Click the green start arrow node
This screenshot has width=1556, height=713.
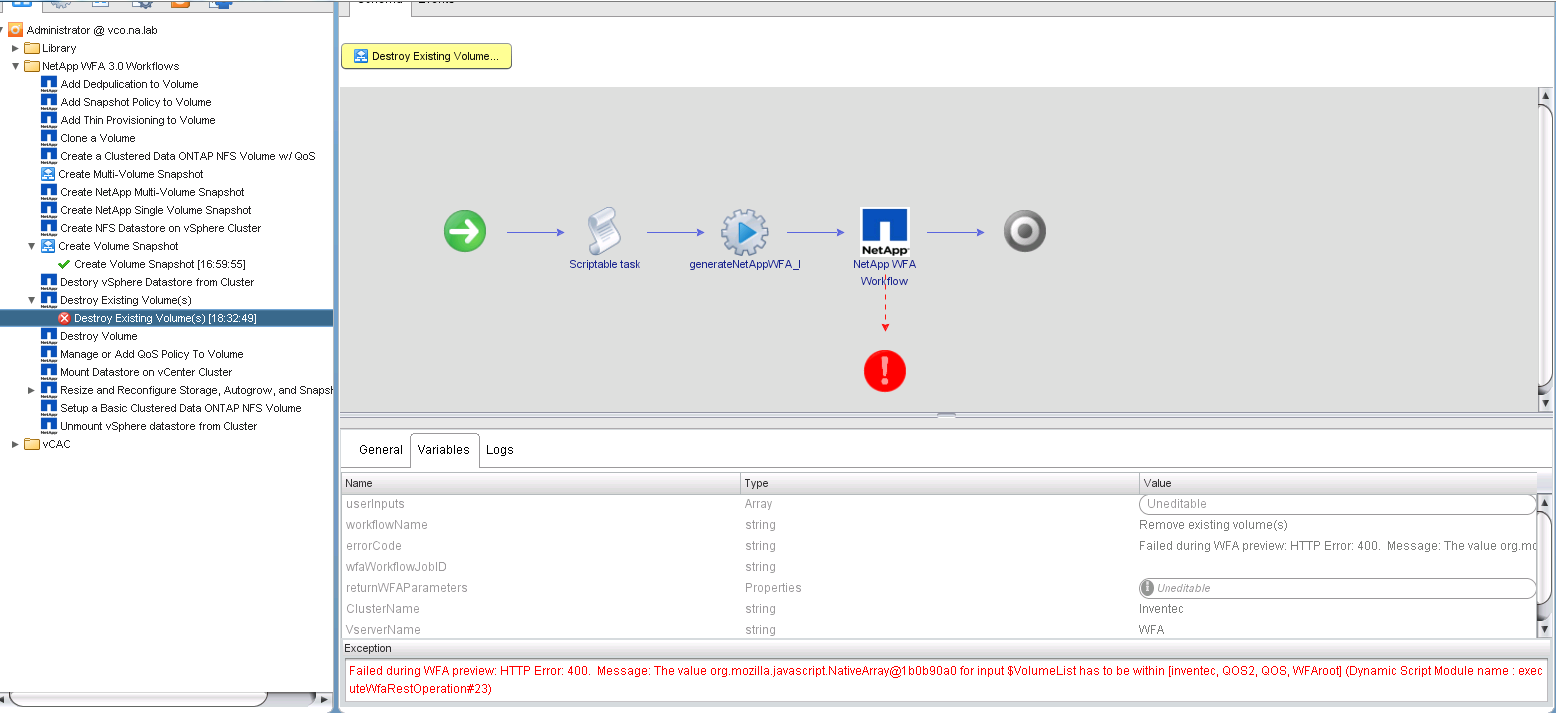point(465,232)
